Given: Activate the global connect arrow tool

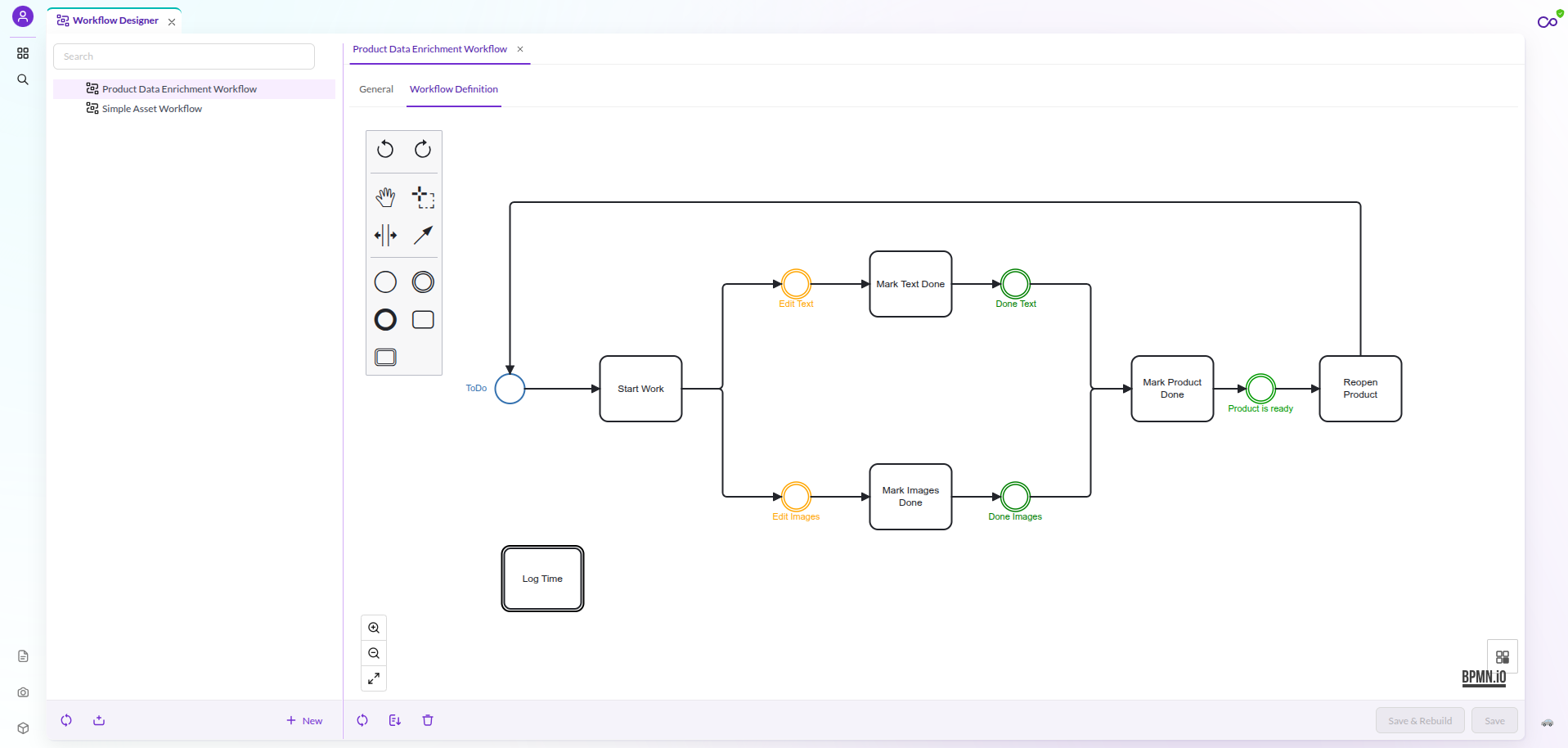Looking at the screenshot, I should tap(423, 236).
